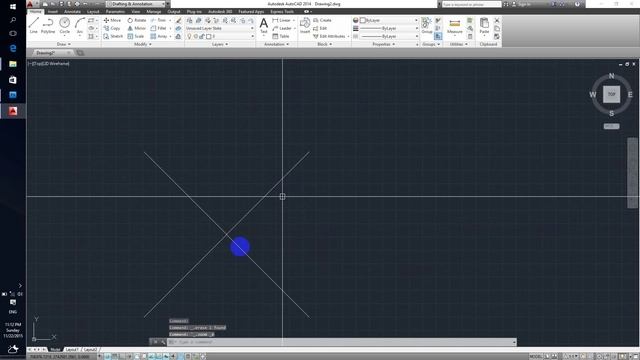Open the Output ribbon tab
This screenshot has width=640, height=360.
(x=173, y=11)
